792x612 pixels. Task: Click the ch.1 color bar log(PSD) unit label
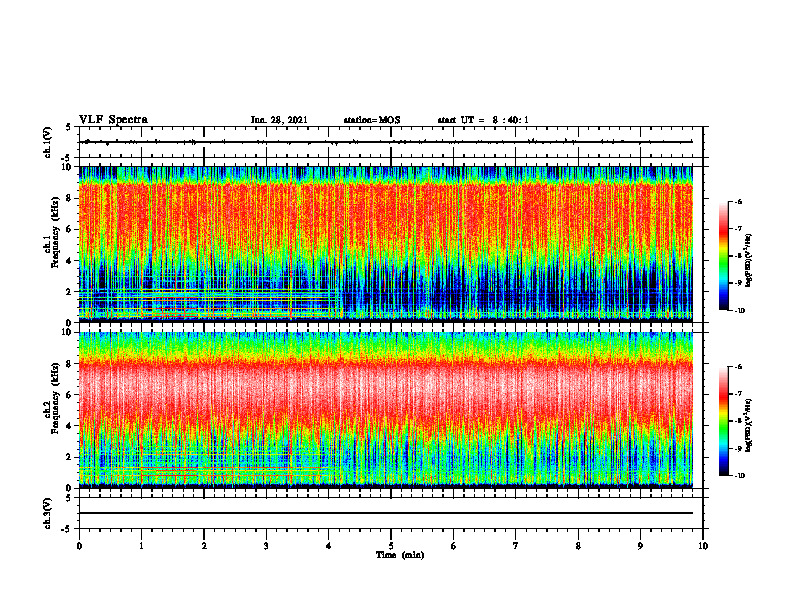tap(748, 260)
